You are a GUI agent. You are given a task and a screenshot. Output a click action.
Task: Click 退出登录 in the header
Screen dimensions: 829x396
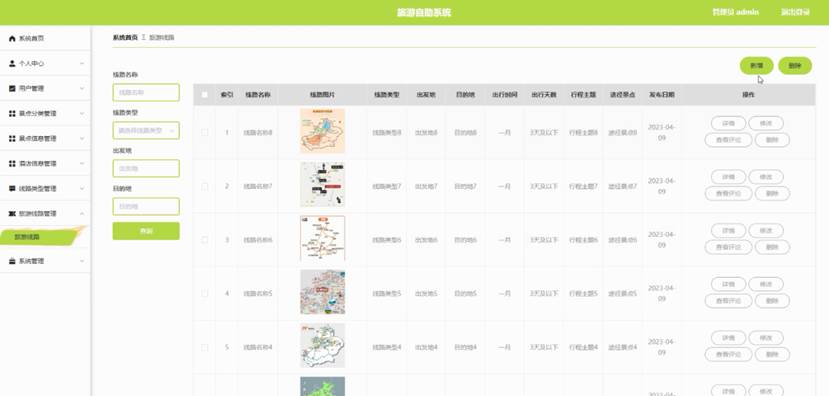point(795,12)
